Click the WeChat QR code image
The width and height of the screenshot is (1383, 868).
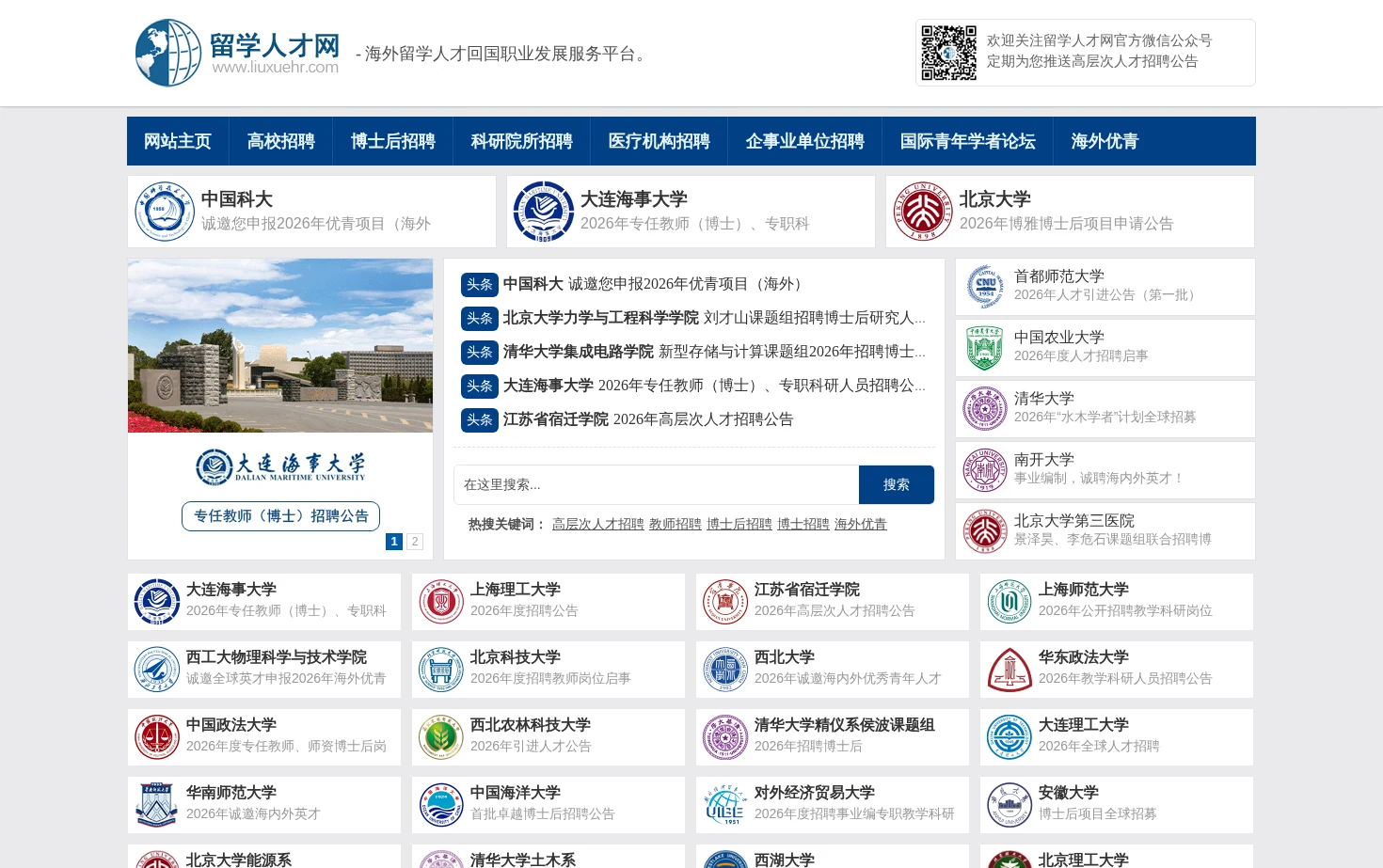click(x=948, y=53)
